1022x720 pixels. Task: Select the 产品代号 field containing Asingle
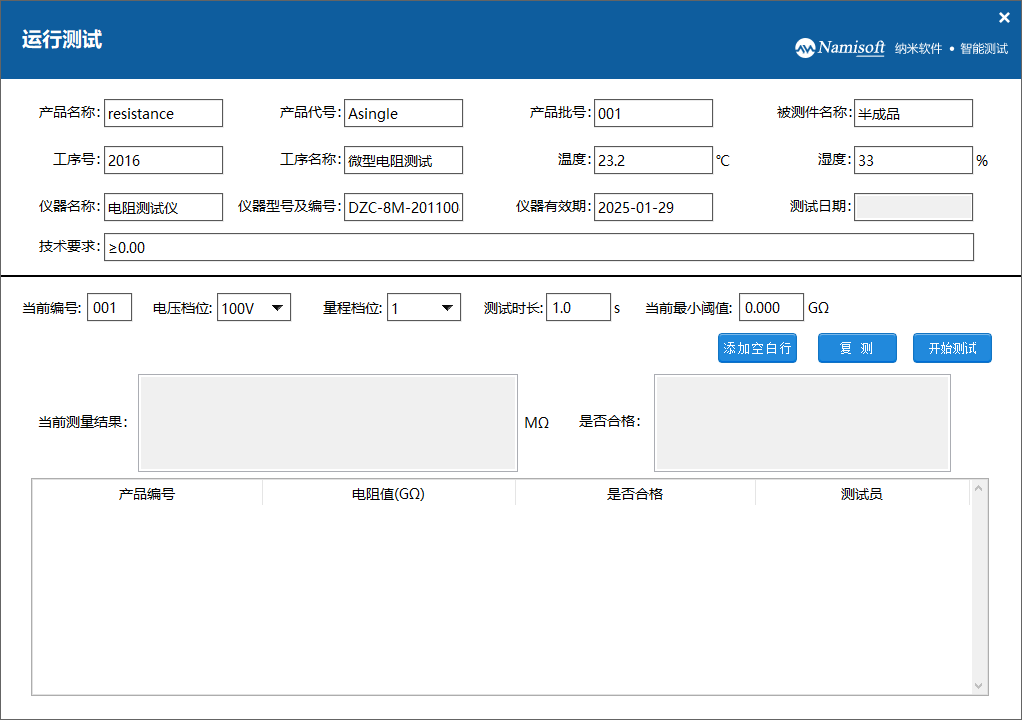(x=403, y=113)
